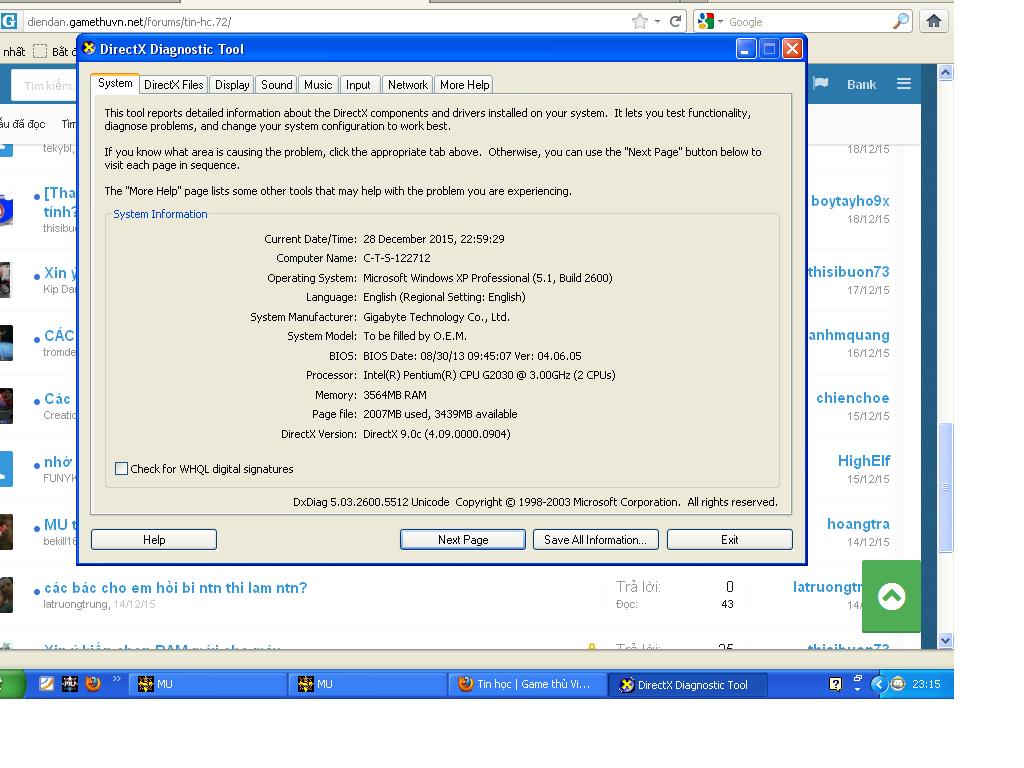The height and width of the screenshot is (768, 1024).
Task: Click the help question-mark tray icon
Action: pyautogui.click(x=835, y=684)
